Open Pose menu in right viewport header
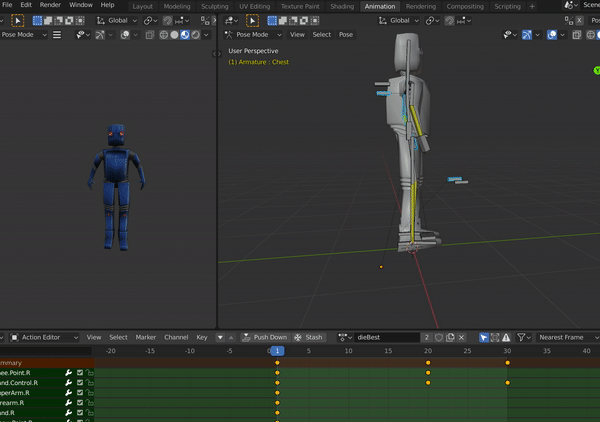 (x=346, y=34)
